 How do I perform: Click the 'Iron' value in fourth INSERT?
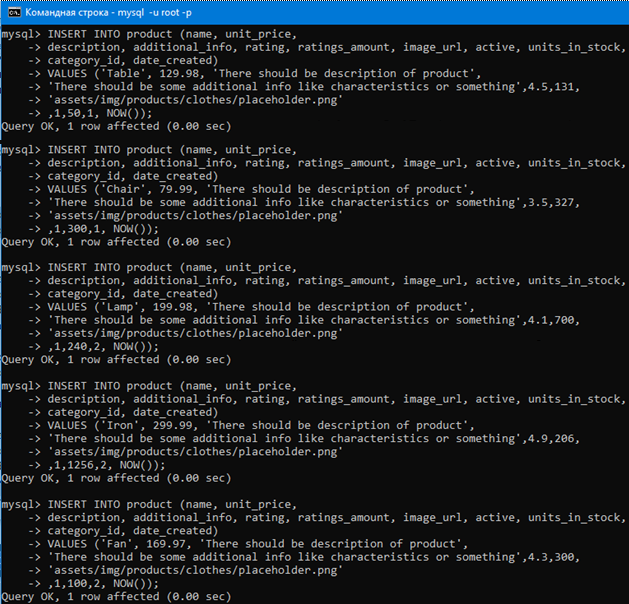[120, 425]
